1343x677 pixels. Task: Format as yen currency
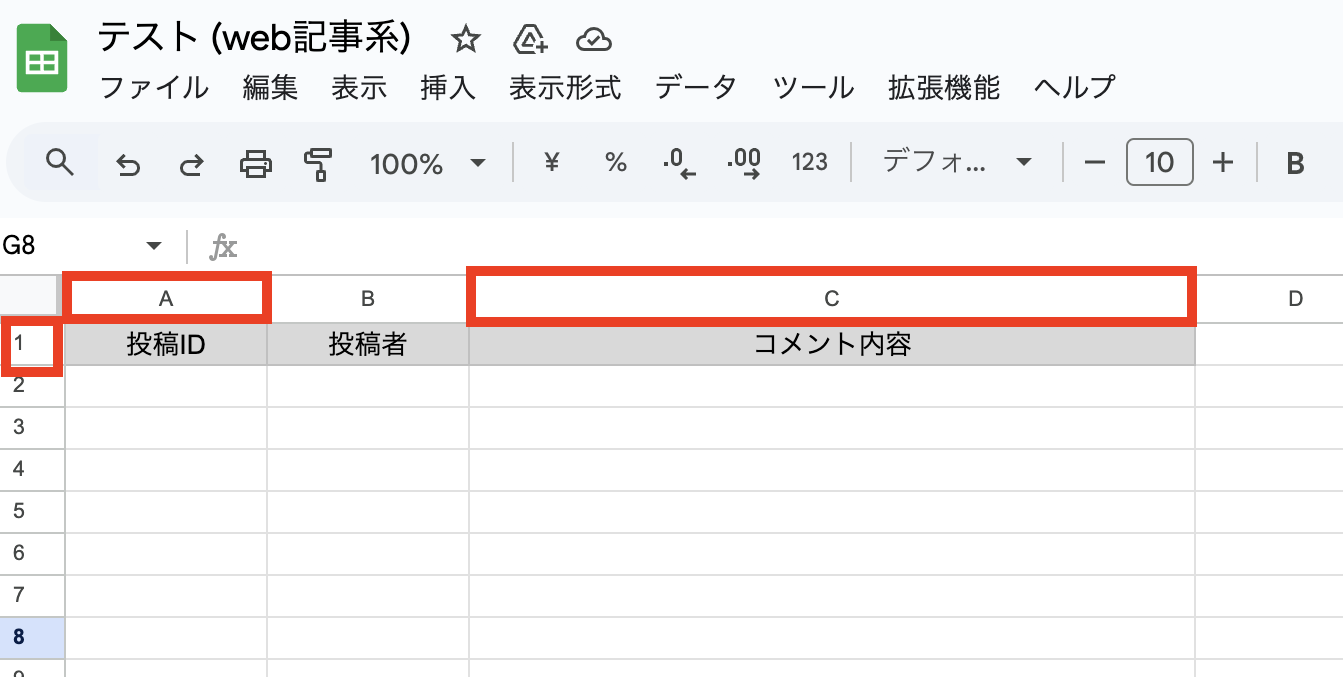(551, 162)
